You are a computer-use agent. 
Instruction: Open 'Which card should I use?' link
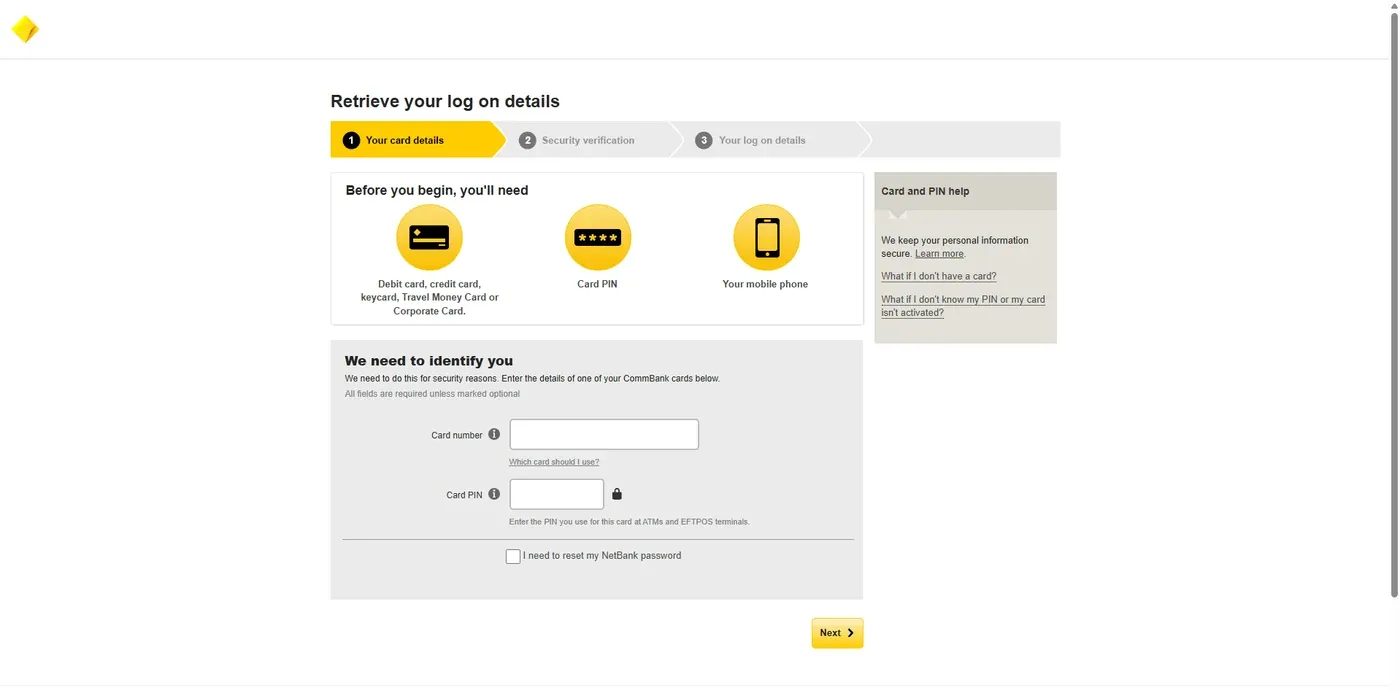click(554, 462)
